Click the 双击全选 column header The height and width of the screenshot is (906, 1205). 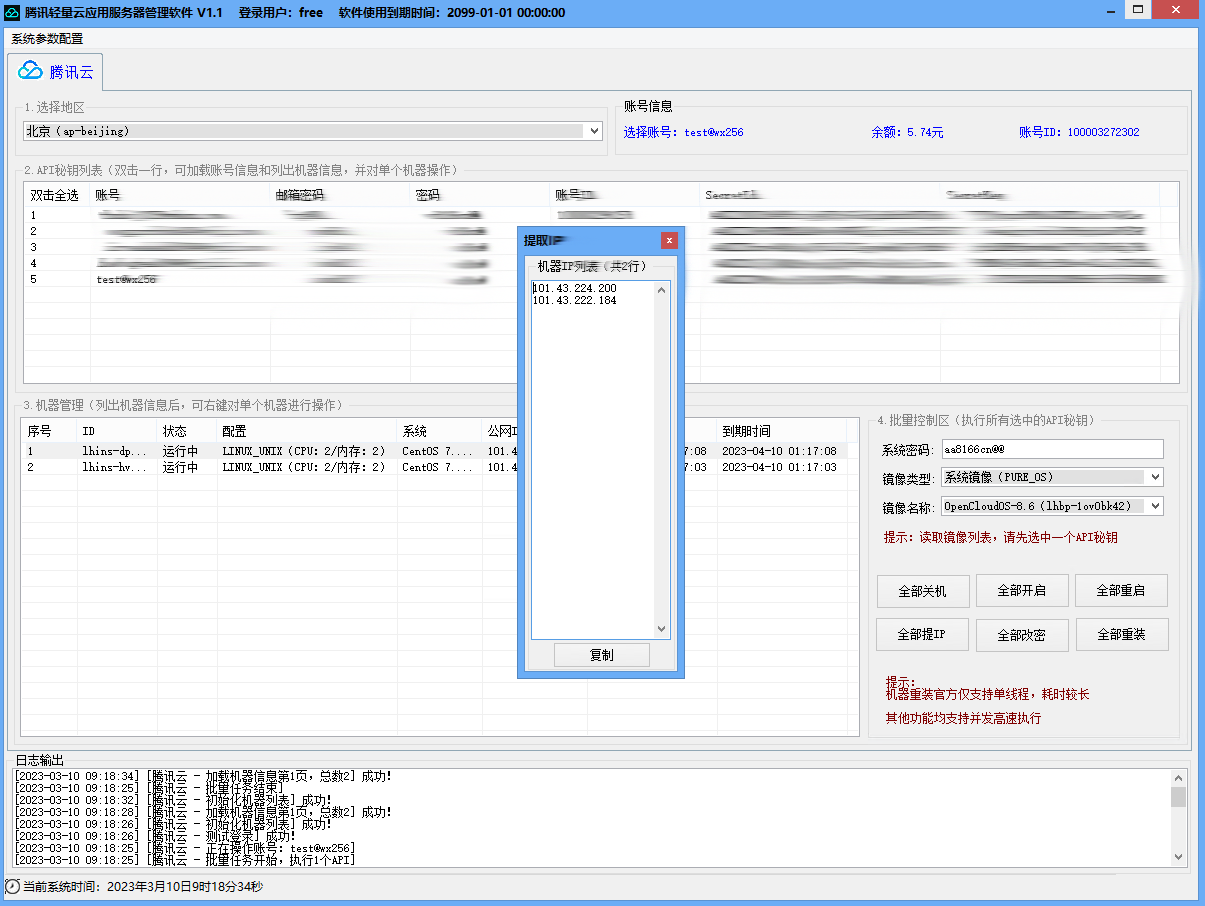coord(55,195)
